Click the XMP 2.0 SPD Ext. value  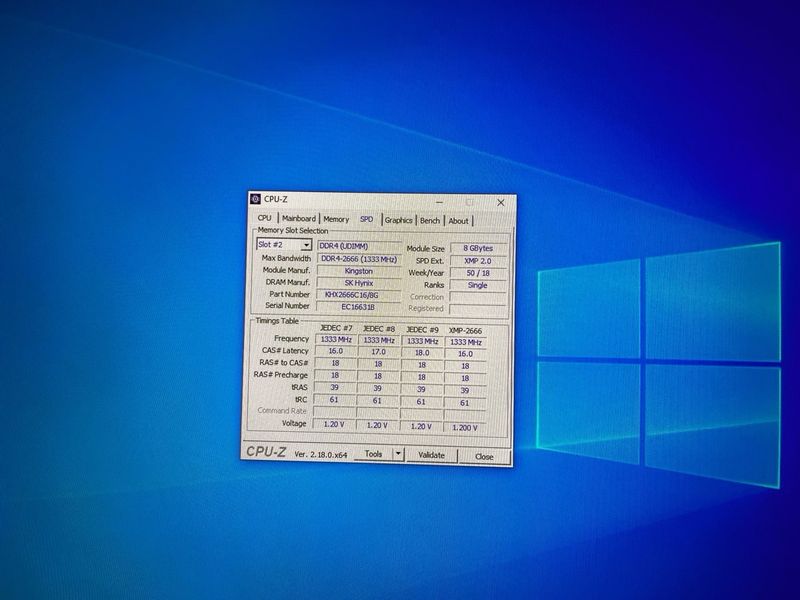pos(478,261)
